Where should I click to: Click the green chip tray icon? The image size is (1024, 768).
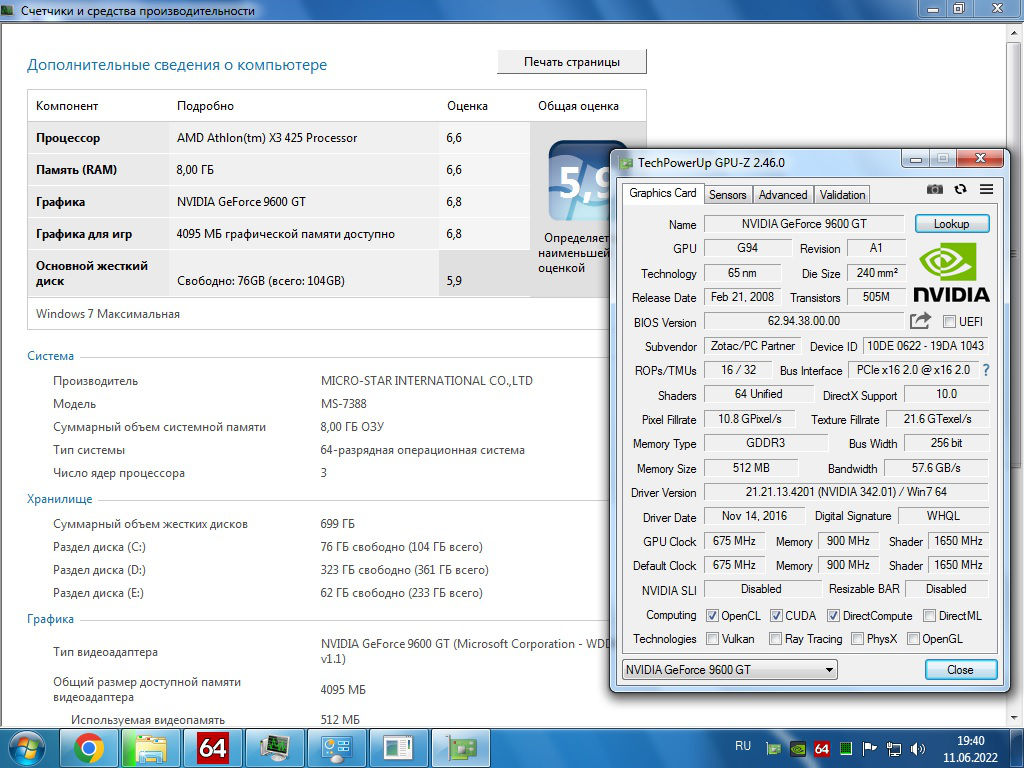846,749
